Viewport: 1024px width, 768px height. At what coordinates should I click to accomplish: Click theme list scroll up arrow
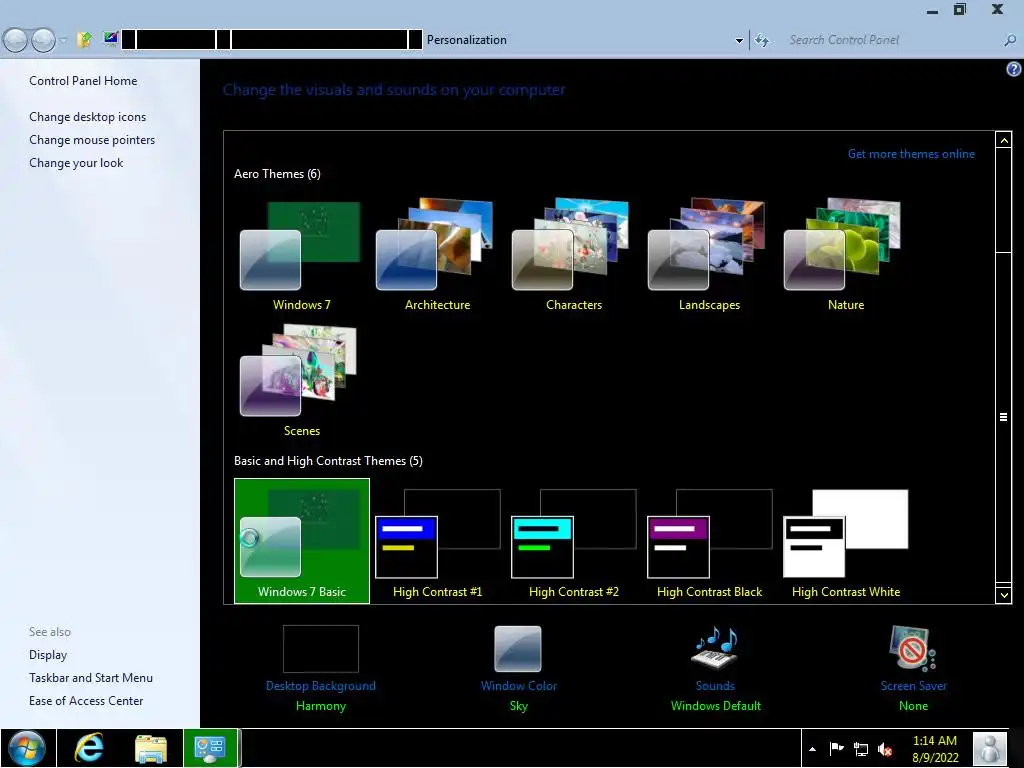1004,140
